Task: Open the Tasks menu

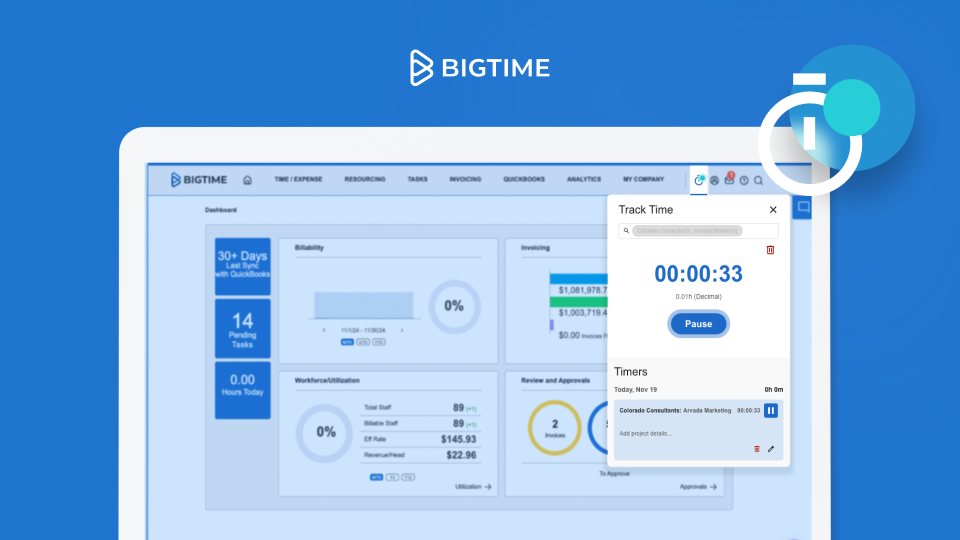Action: pyautogui.click(x=418, y=179)
